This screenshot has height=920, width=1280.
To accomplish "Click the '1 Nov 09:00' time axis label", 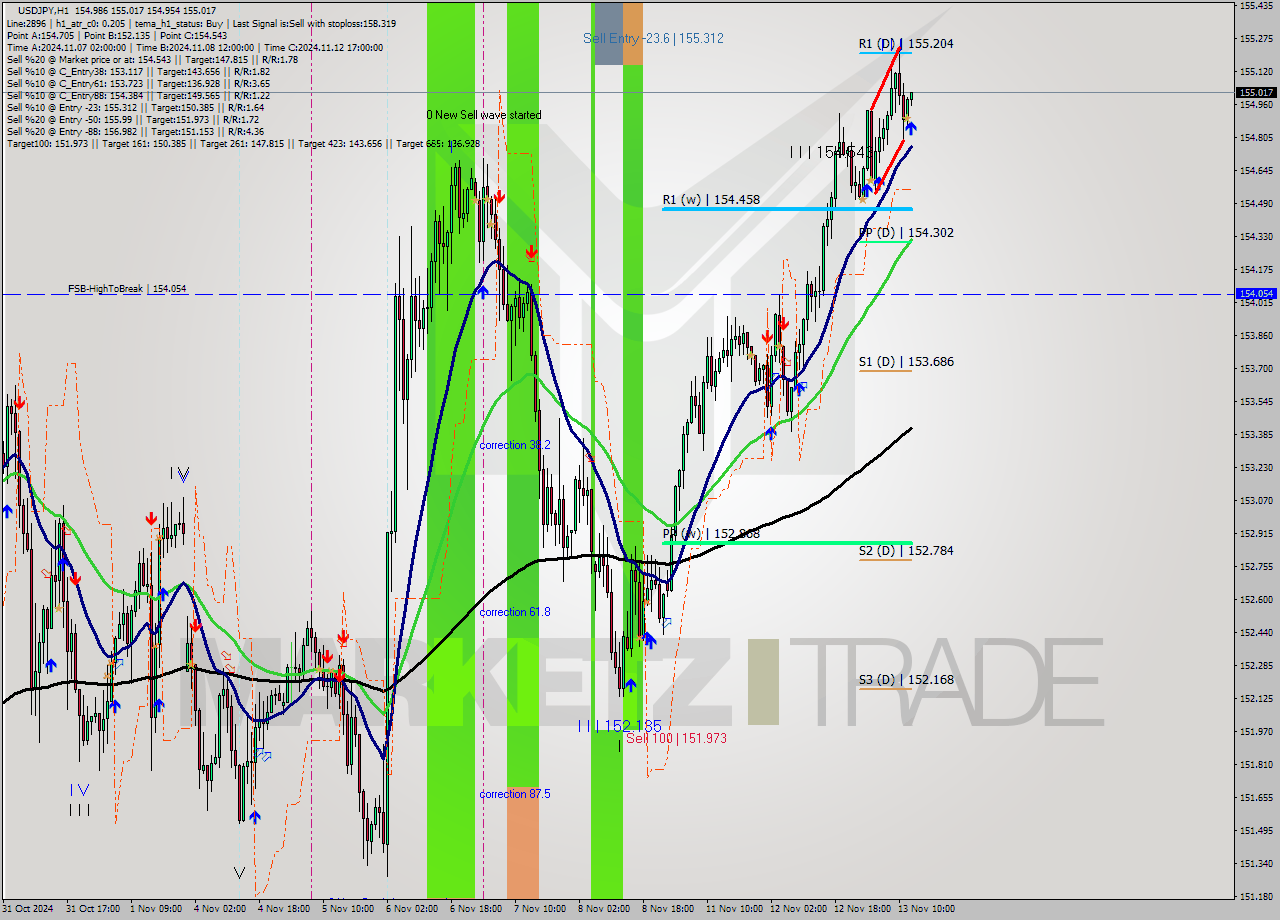I will tap(155, 909).
